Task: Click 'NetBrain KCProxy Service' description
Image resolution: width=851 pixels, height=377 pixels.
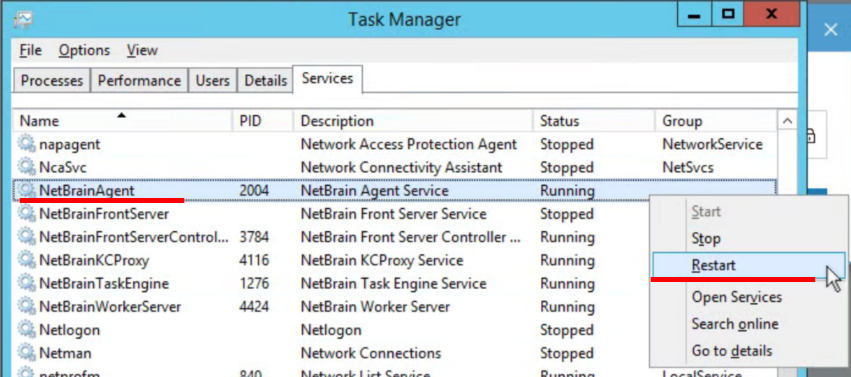Action: pyautogui.click(x=382, y=260)
